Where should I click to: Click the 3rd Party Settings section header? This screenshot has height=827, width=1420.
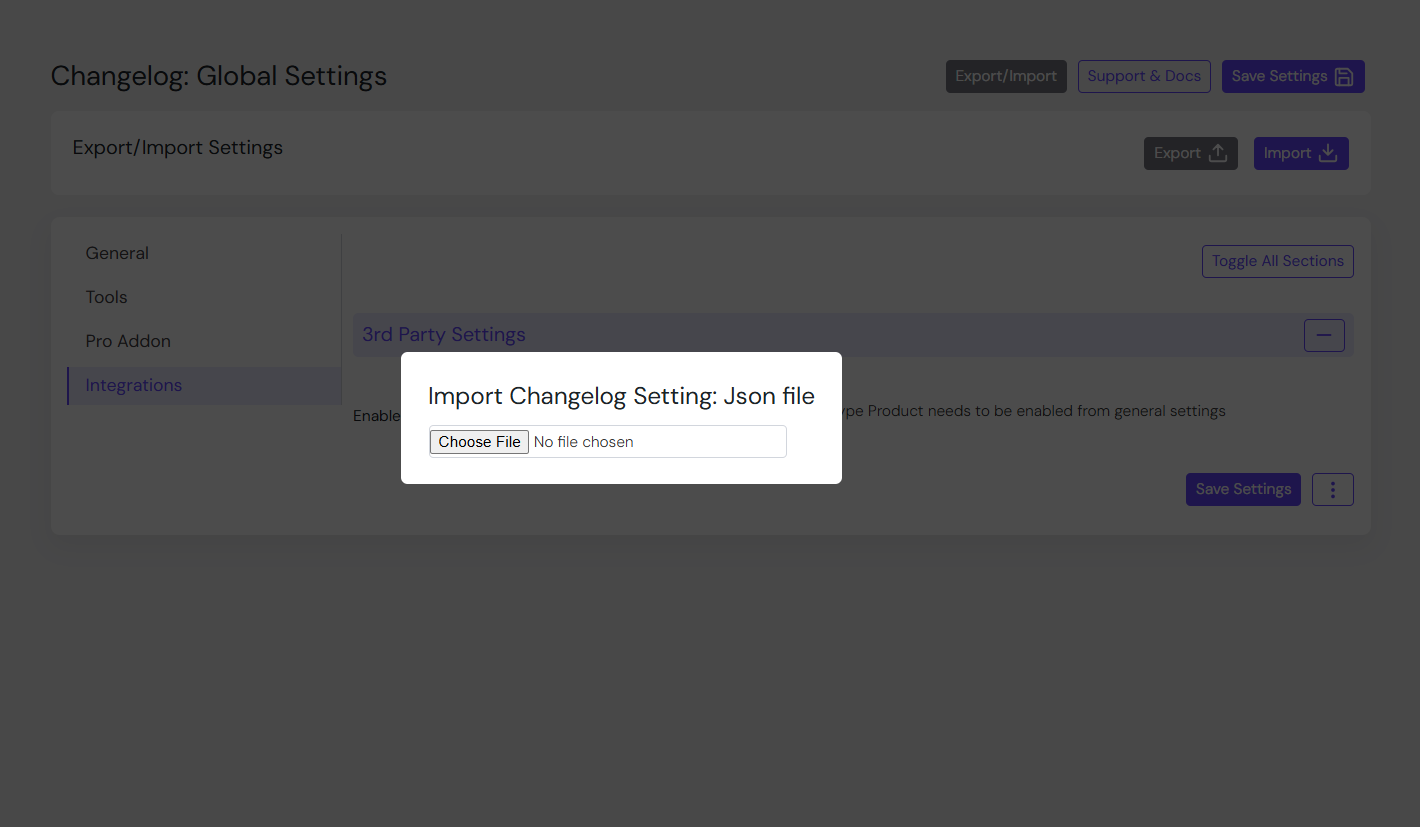[853, 335]
